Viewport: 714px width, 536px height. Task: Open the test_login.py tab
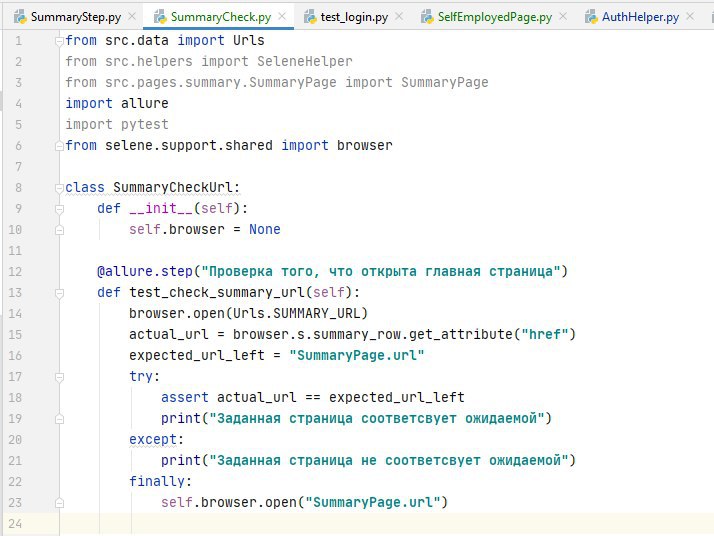click(354, 17)
